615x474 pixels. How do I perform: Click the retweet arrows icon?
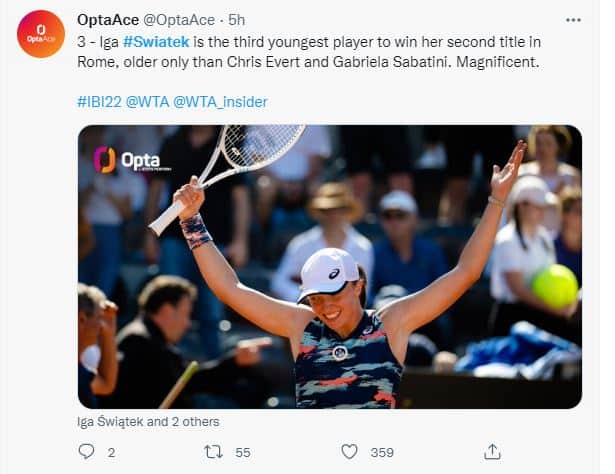[x=213, y=452]
